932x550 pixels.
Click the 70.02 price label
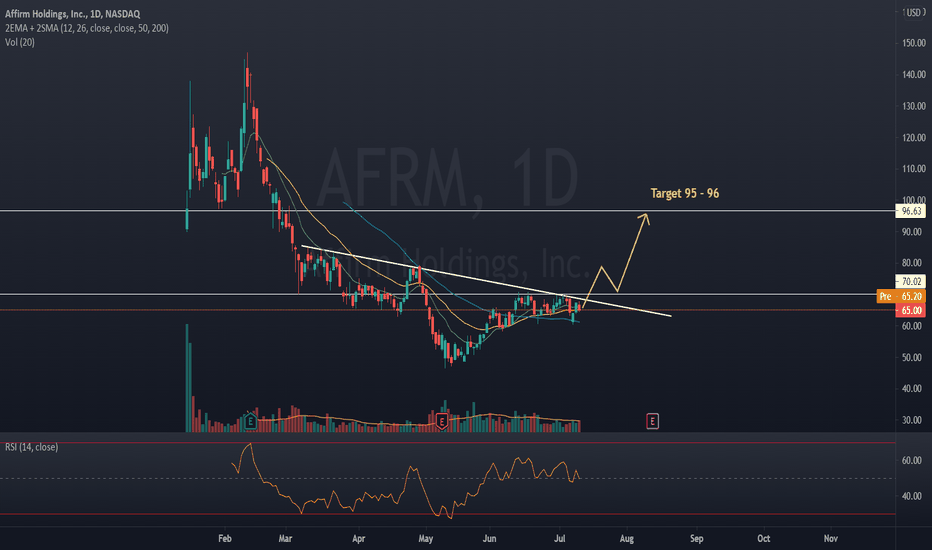[911, 281]
